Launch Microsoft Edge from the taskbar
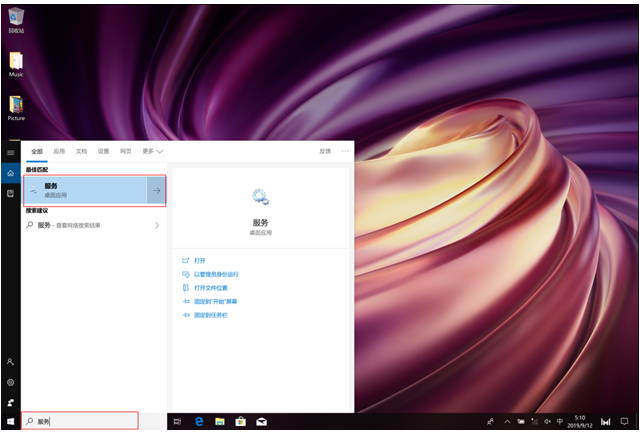The height and width of the screenshot is (434, 643). click(198, 422)
